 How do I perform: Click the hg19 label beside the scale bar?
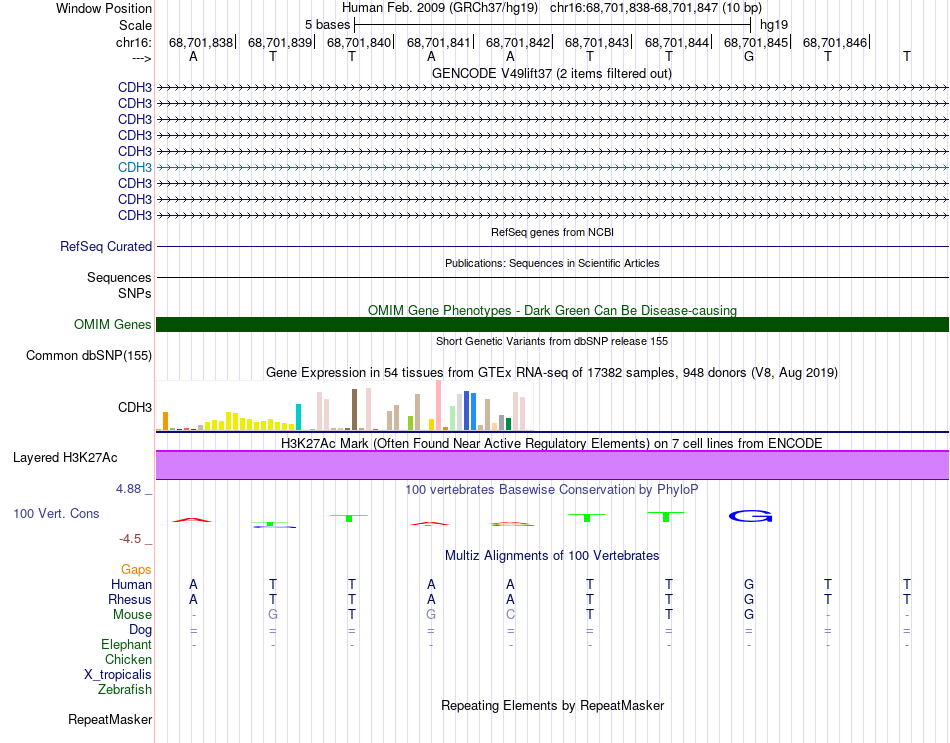[x=774, y=25]
